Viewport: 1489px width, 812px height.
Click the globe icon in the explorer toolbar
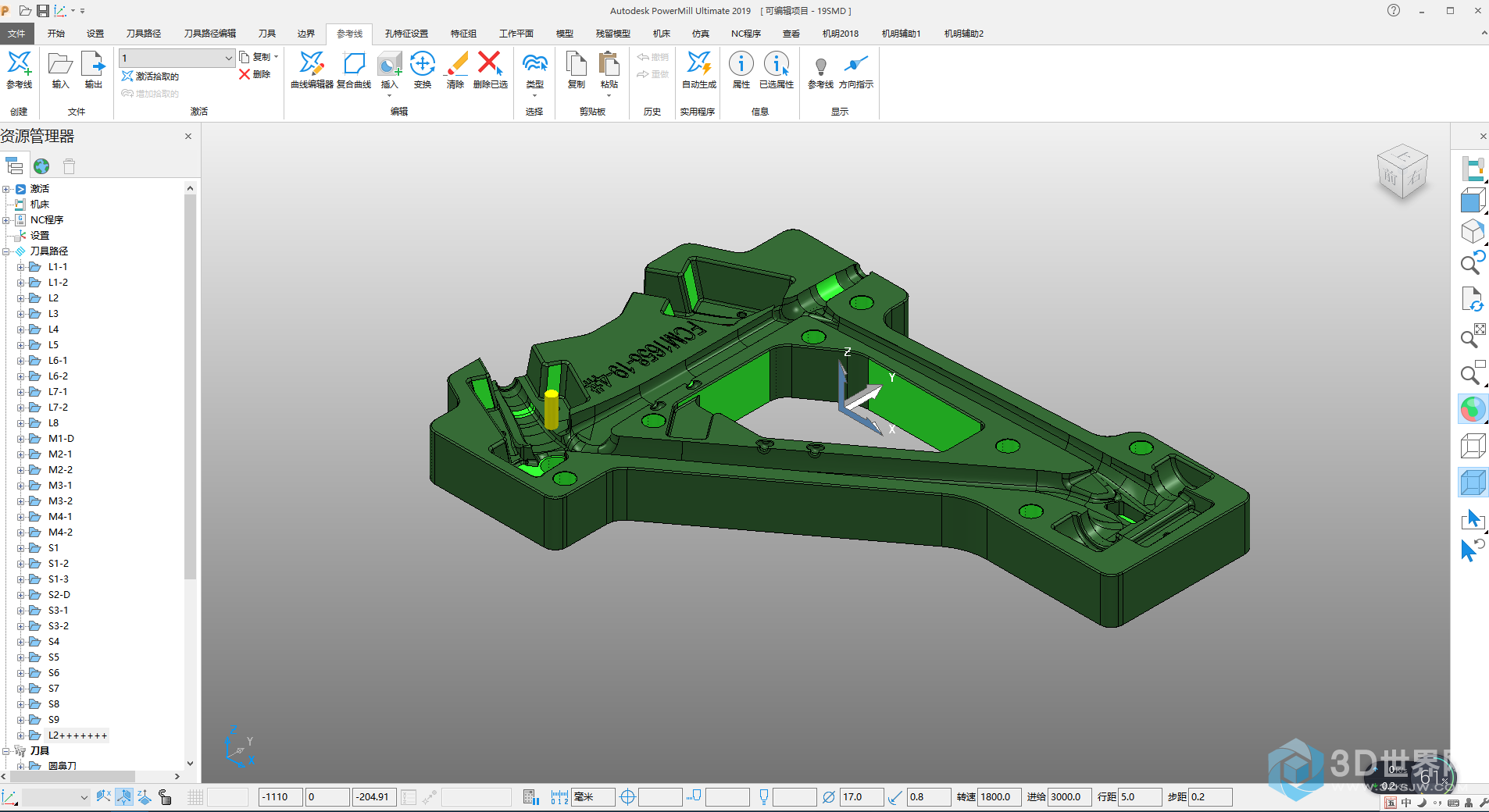41,166
